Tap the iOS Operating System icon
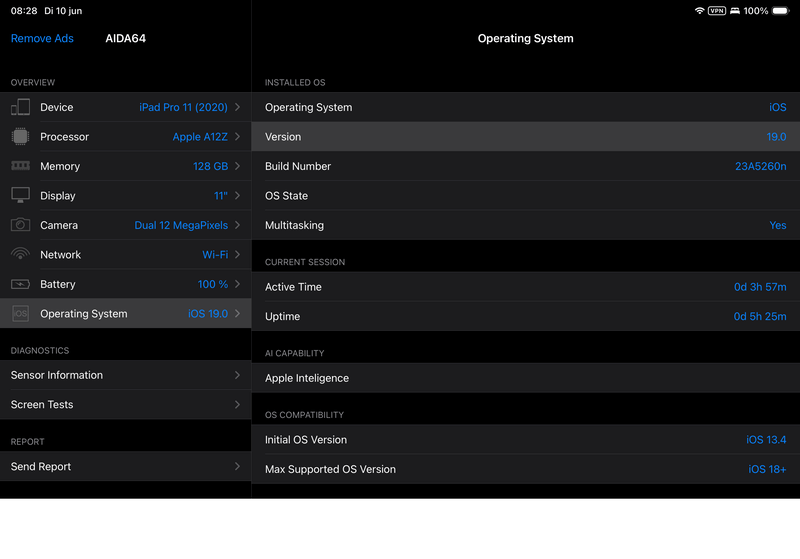This screenshot has height=559, width=800. [20, 314]
